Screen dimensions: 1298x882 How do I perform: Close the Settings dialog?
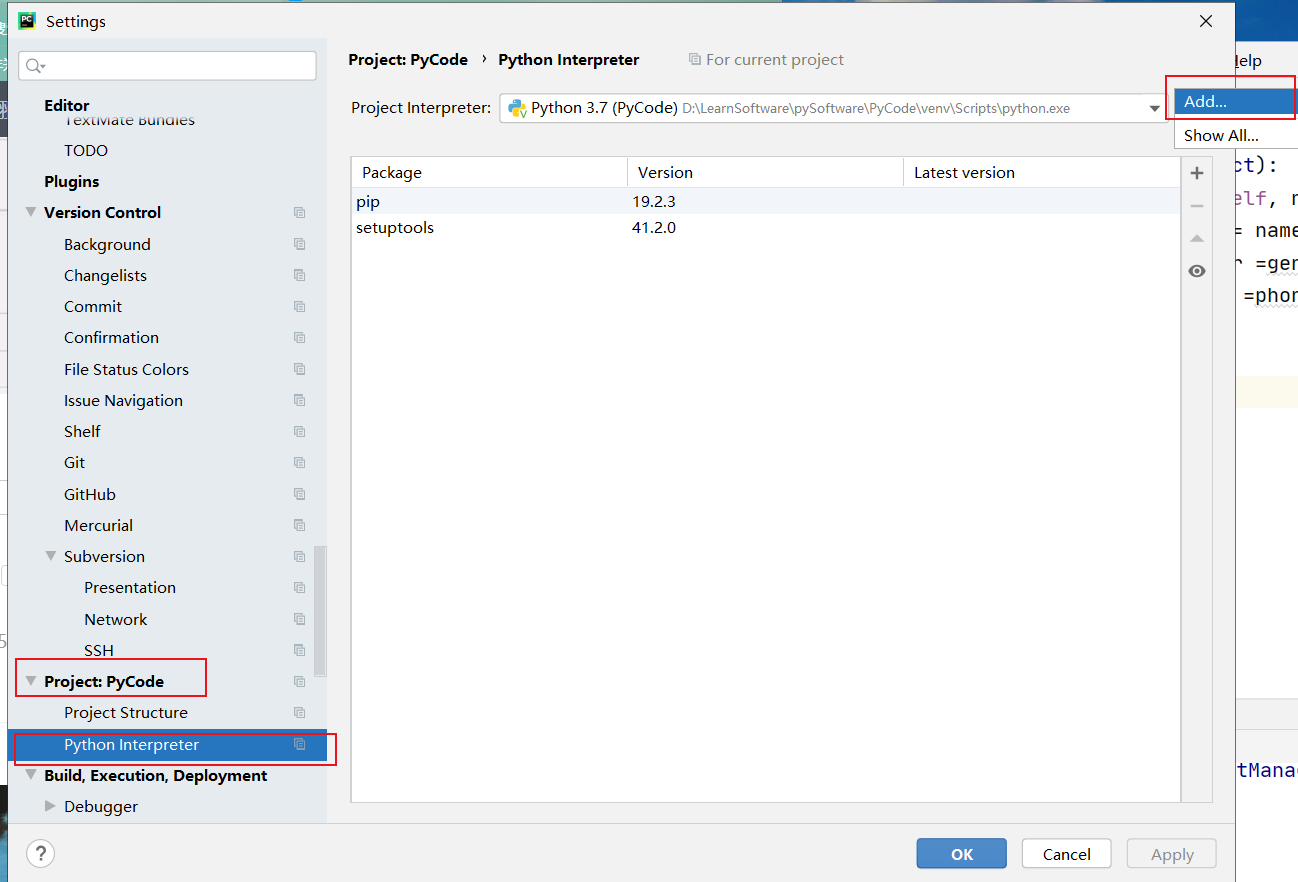click(1206, 21)
